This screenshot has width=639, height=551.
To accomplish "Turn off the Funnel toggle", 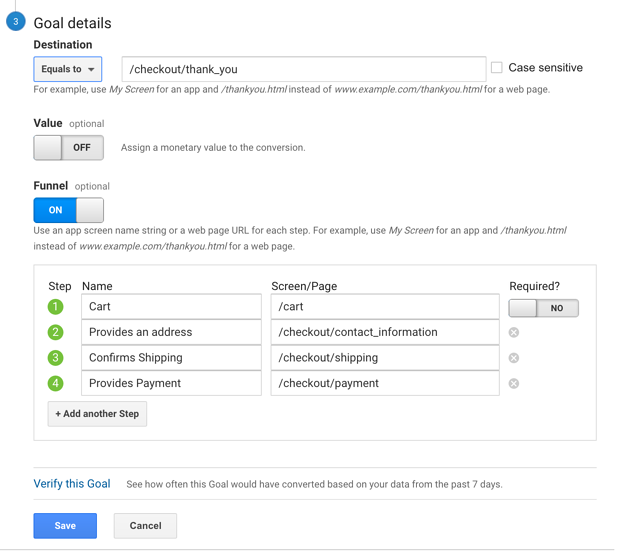I will coord(68,210).
